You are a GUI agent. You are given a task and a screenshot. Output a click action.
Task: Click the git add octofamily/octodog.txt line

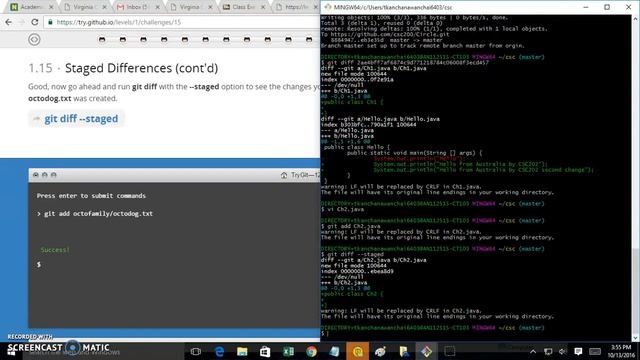95,213
